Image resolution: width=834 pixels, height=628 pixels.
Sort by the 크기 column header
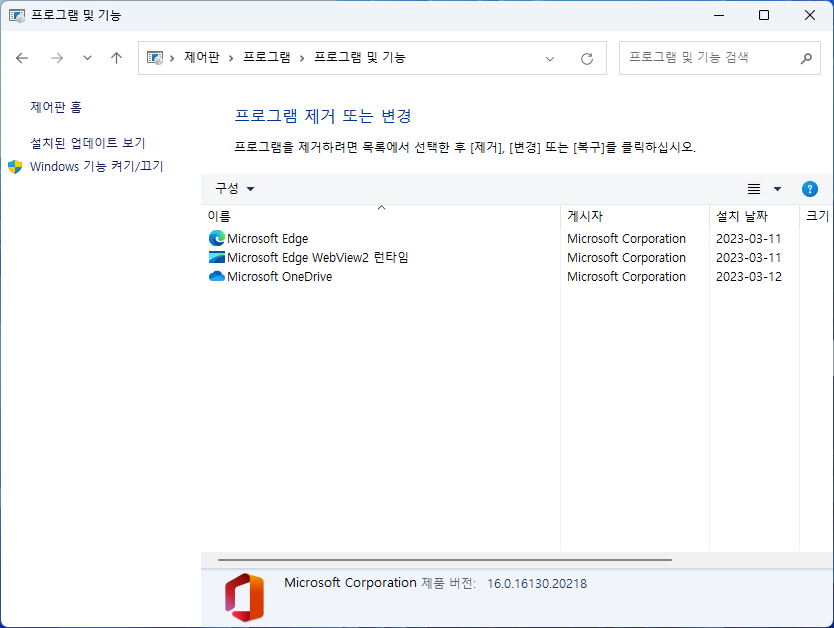(817, 216)
